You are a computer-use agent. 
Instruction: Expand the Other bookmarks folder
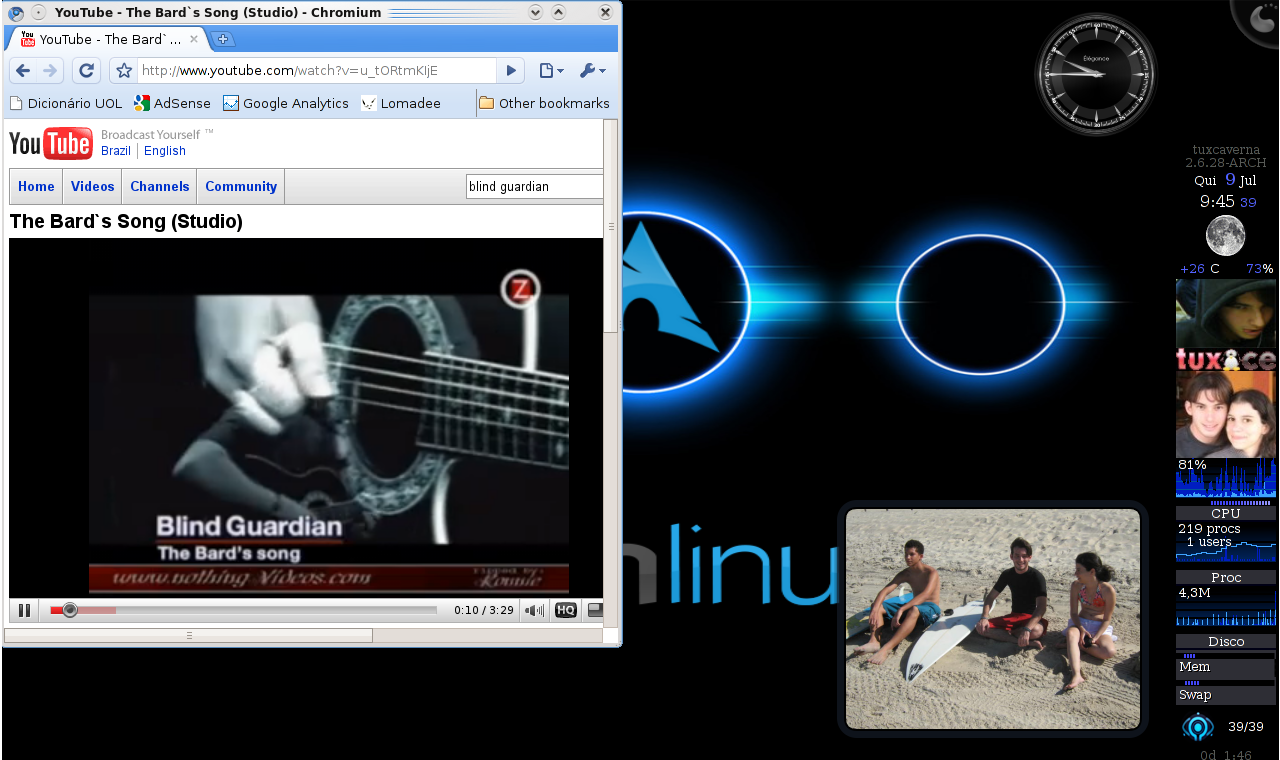coord(544,103)
